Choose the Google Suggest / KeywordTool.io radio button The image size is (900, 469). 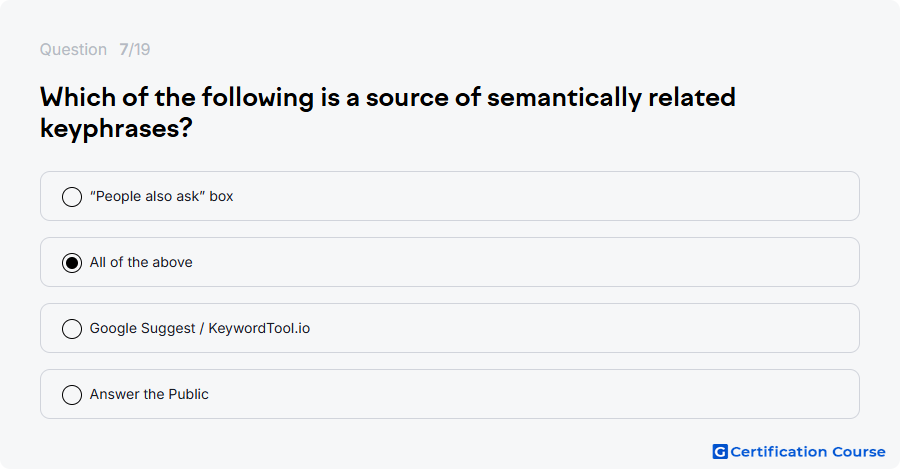click(x=72, y=329)
